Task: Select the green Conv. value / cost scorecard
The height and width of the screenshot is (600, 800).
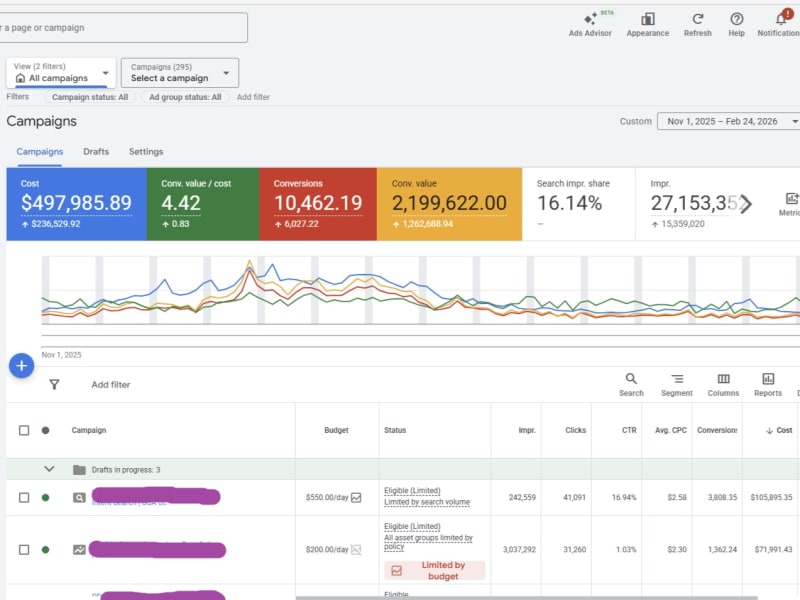Action: [203, 204]
